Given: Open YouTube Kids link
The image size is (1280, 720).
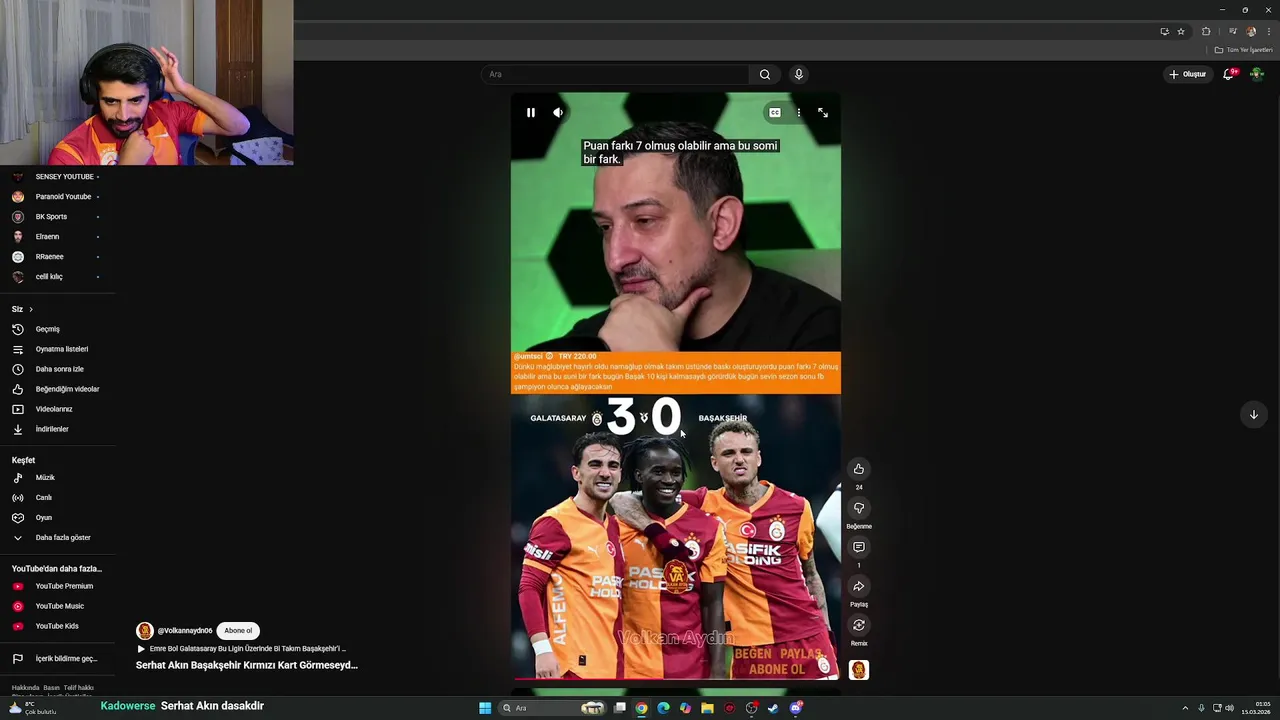Looking at the screenshot, I should coord(58,626).
